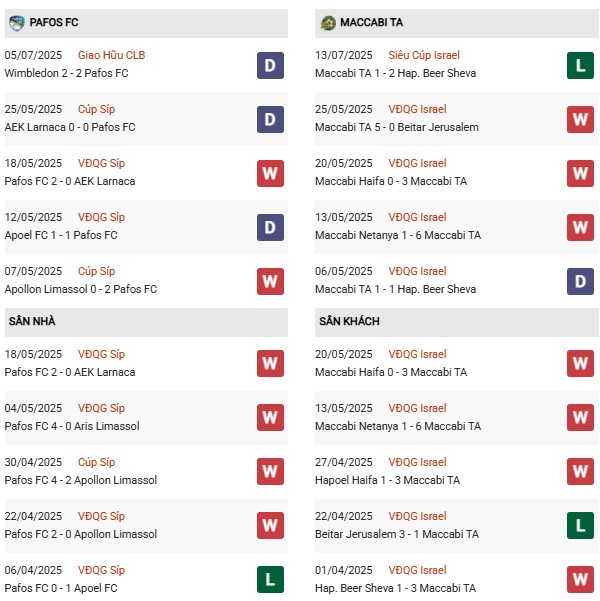Click W badge for Apollon Limassol 0-2 result
This screenshot has height=601, width=600.
click(270, 281)
